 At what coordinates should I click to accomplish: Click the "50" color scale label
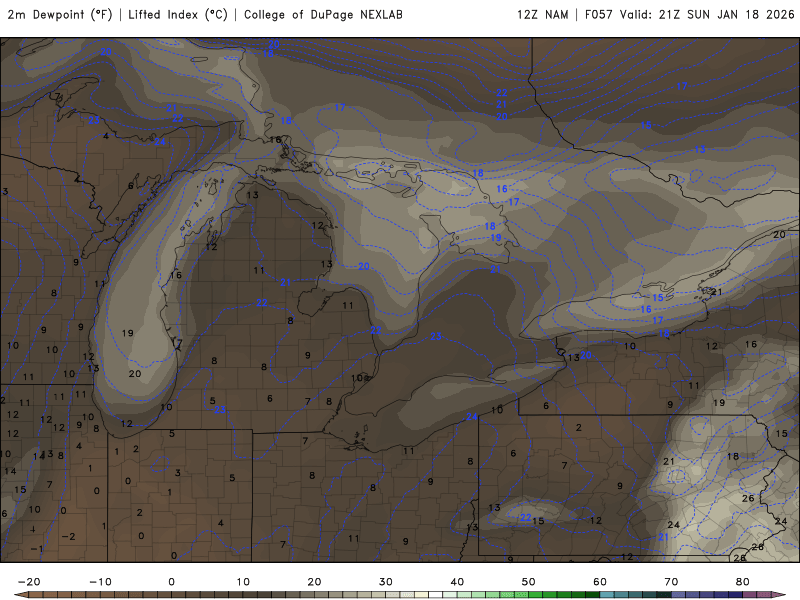click(529, 582)
